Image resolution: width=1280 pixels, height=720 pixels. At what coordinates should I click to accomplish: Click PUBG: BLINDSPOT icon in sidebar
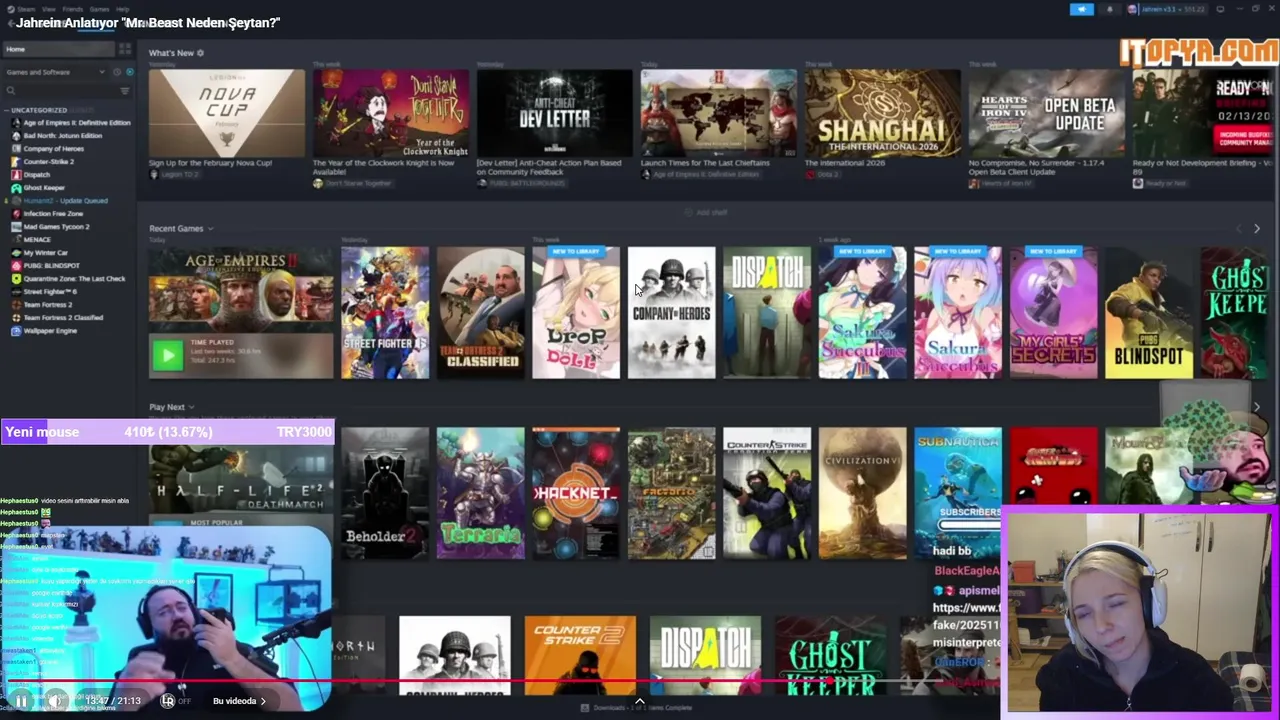tap(16, 266)
